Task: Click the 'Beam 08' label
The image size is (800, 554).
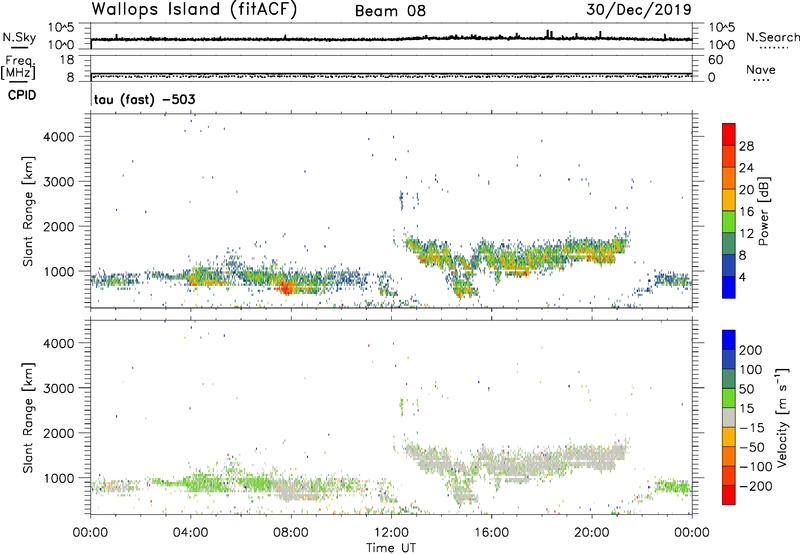Action: pos(390,11)
